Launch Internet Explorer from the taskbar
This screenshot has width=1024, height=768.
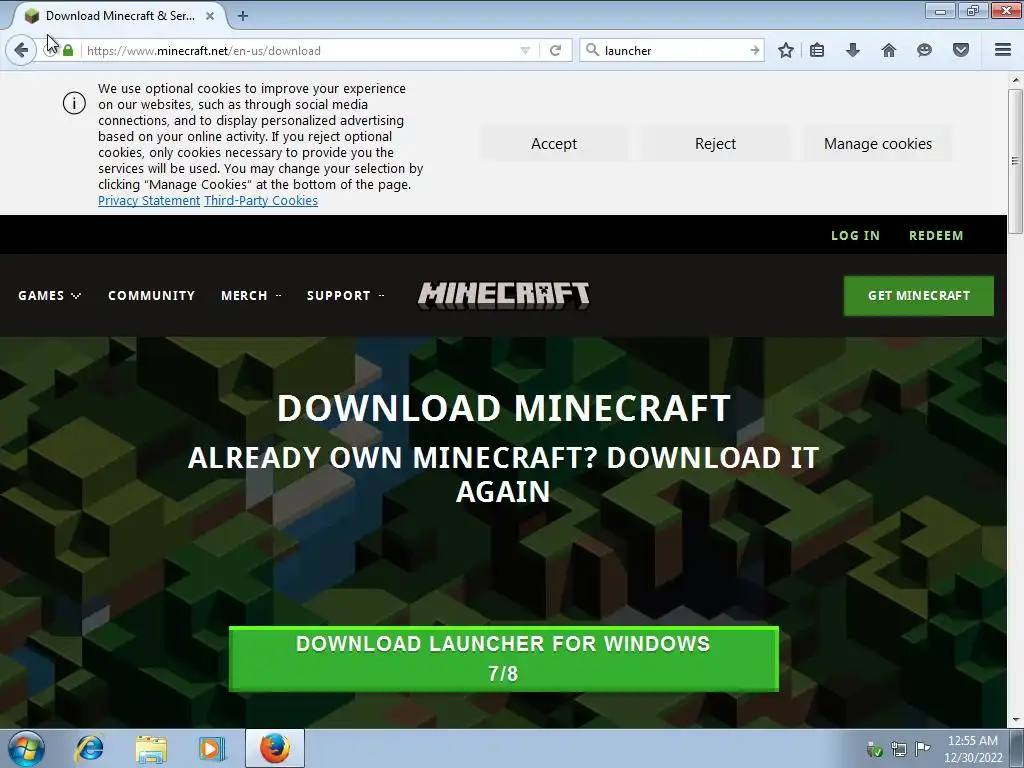[89, 748]
